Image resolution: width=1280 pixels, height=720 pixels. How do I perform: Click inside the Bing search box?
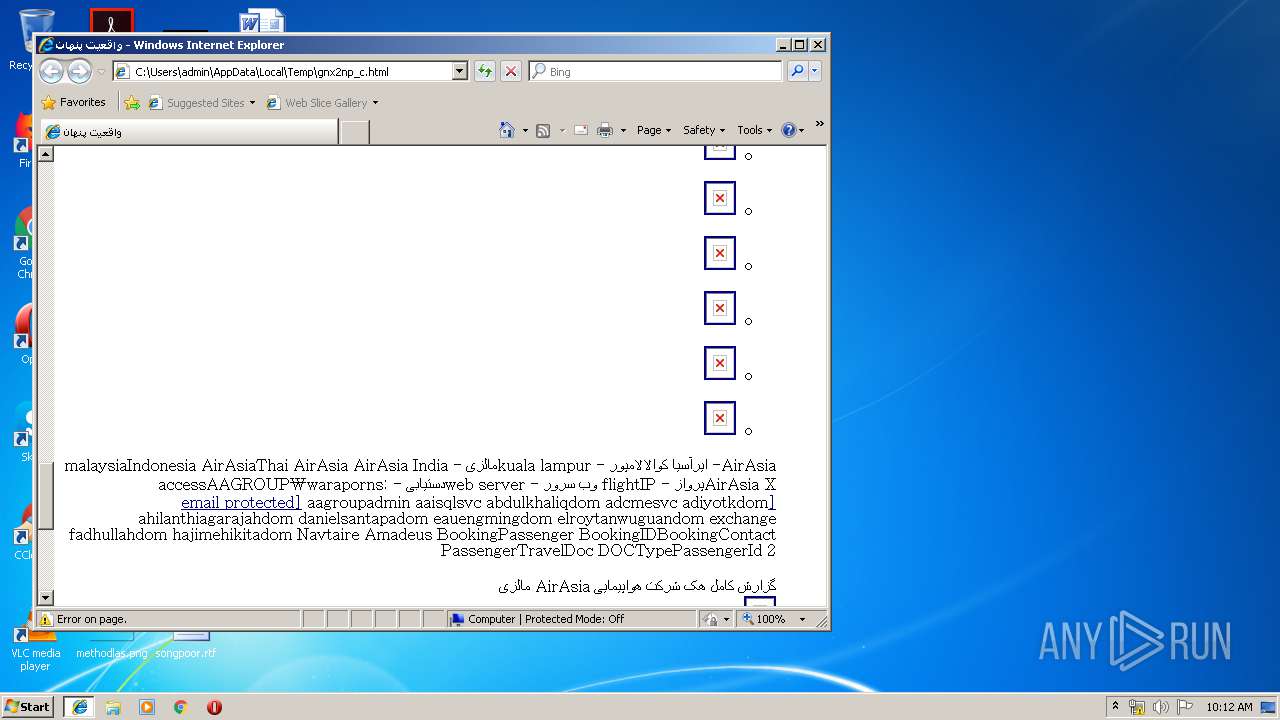[655, 71]
